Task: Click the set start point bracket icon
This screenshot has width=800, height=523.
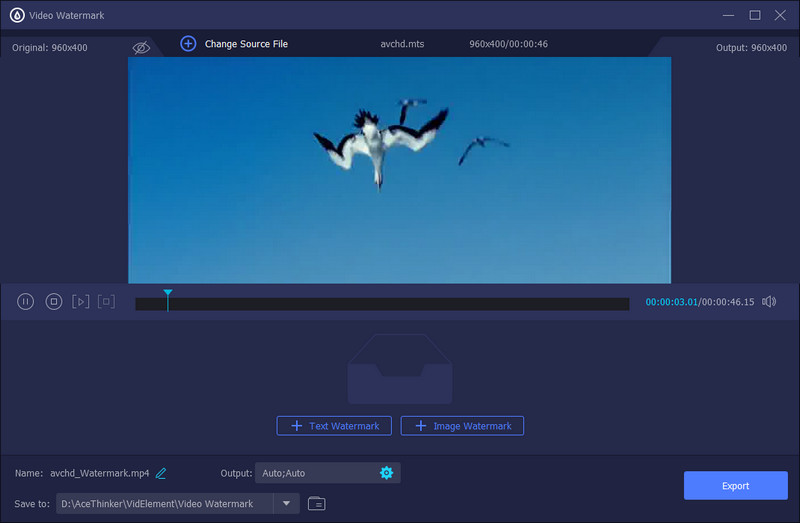Action: pos(81,301)
